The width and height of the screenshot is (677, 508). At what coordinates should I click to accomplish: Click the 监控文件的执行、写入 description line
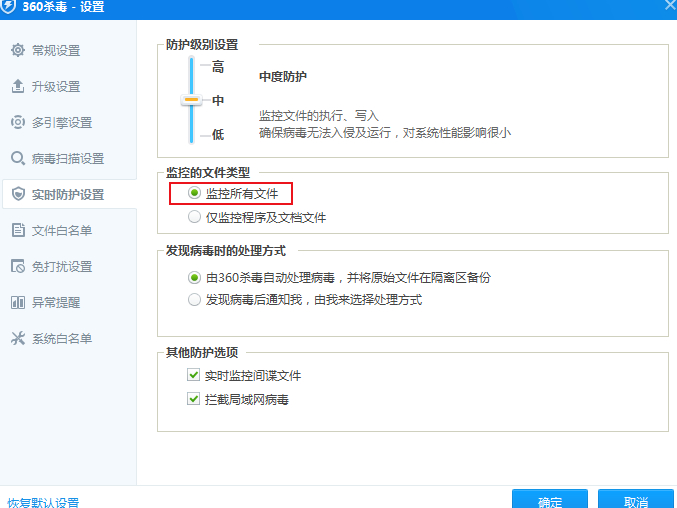(319, 116)
